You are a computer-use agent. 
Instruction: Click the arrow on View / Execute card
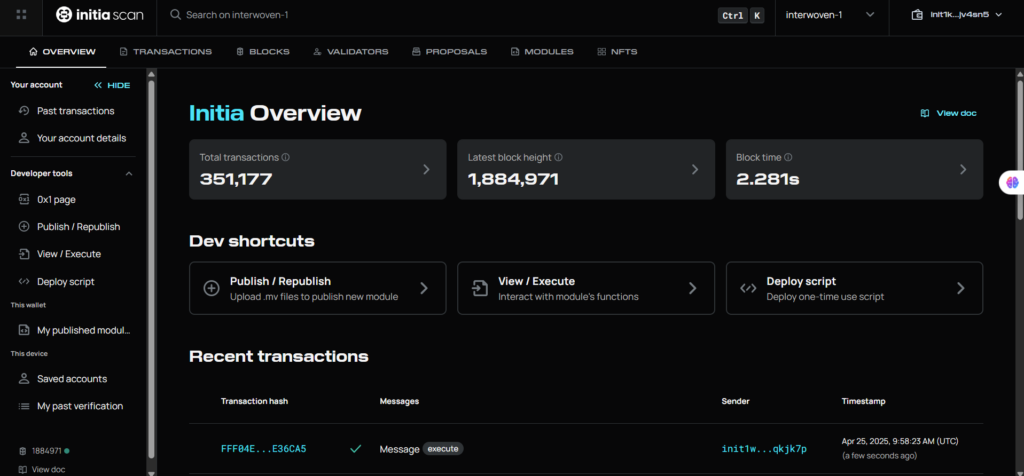pos(692,288)
